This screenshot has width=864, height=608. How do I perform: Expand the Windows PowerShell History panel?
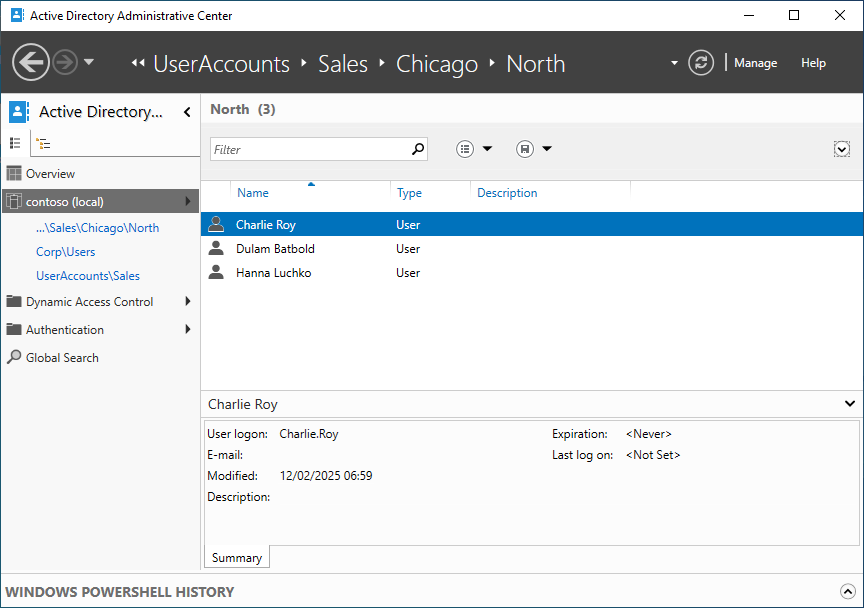click(846, 592)
